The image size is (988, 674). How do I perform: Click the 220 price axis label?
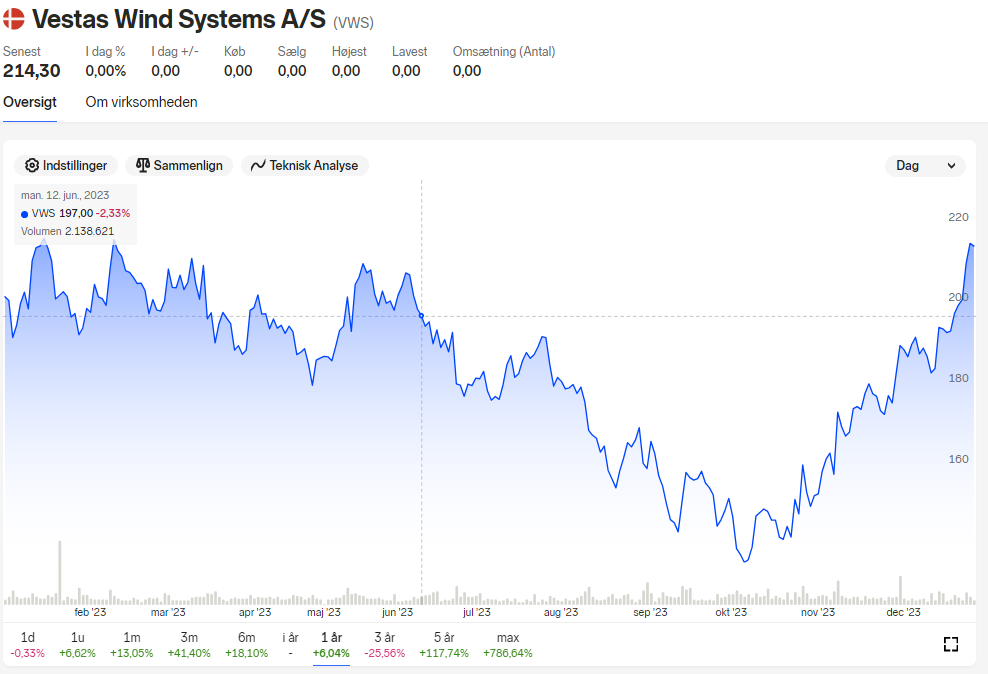tap(958, 217)
